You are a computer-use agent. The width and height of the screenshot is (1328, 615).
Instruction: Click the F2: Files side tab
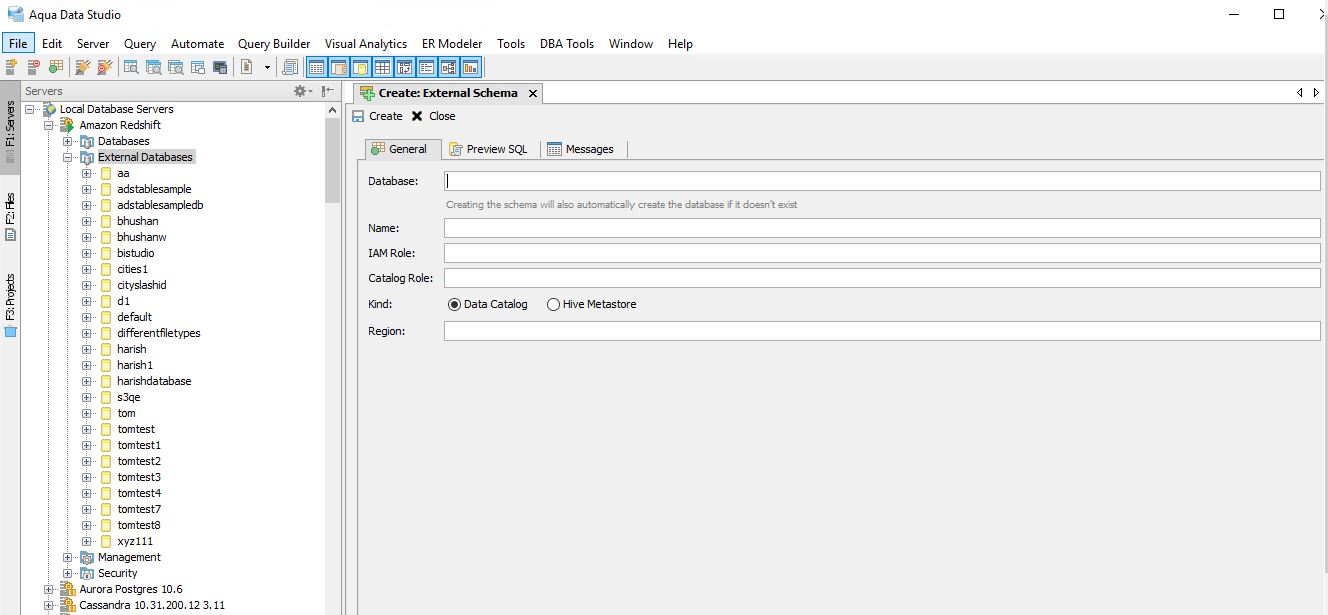[10, 217]
